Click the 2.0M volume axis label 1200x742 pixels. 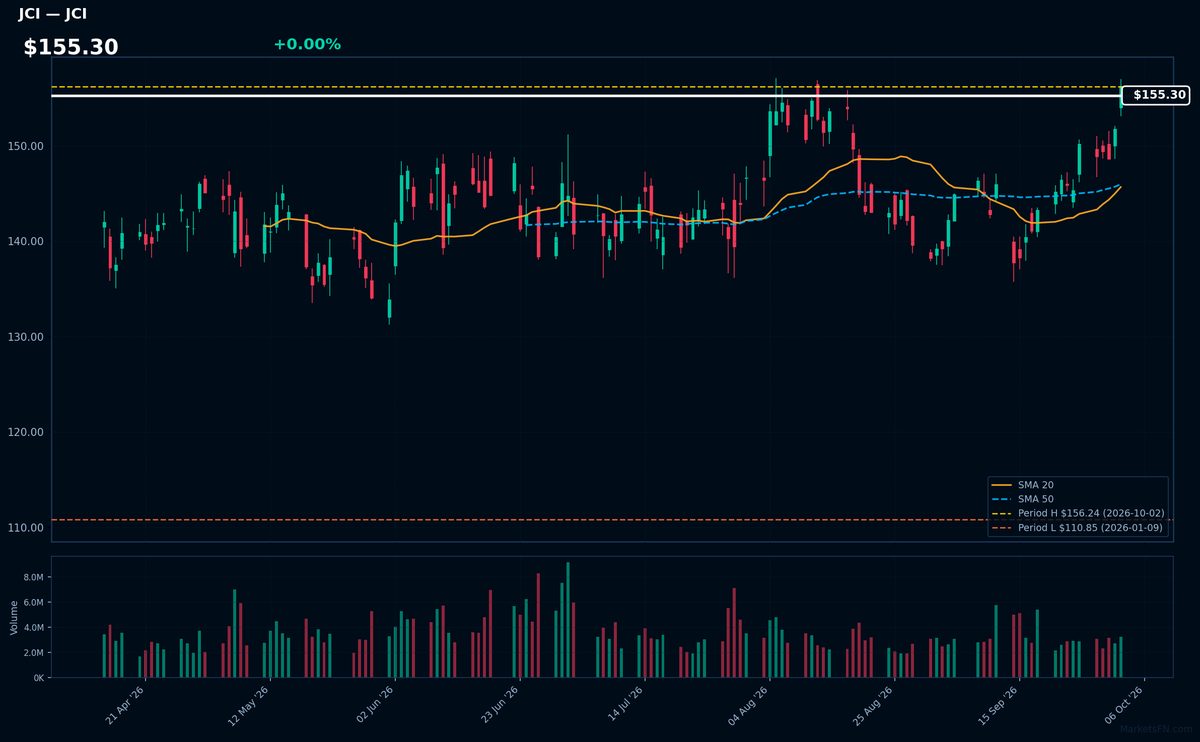tap(33, 652)
